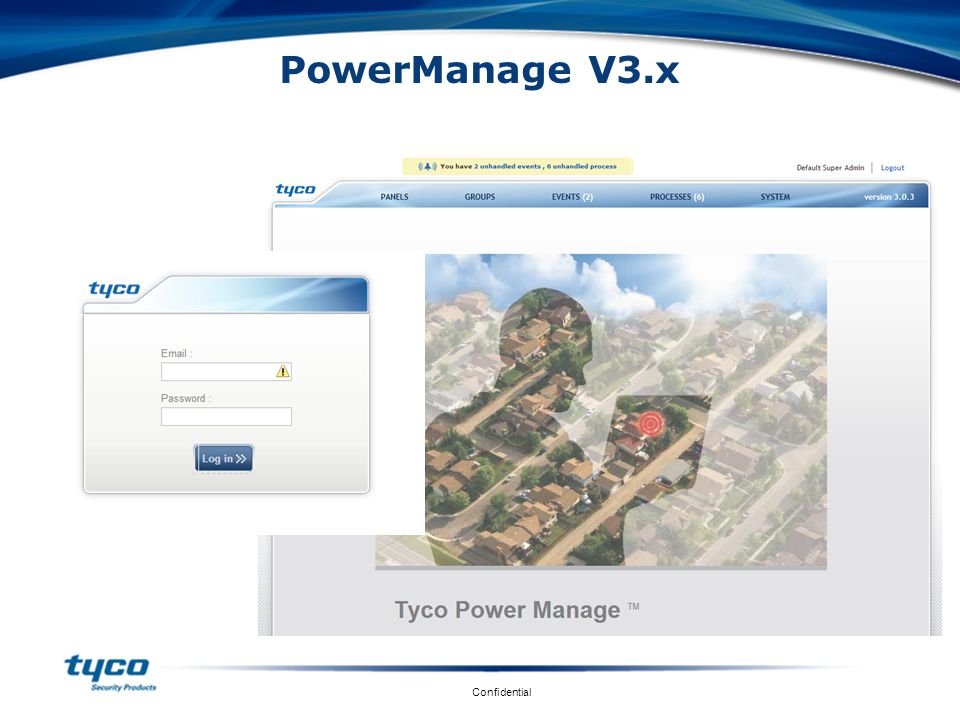Click the red target marker on aerial image

(650, 424)
